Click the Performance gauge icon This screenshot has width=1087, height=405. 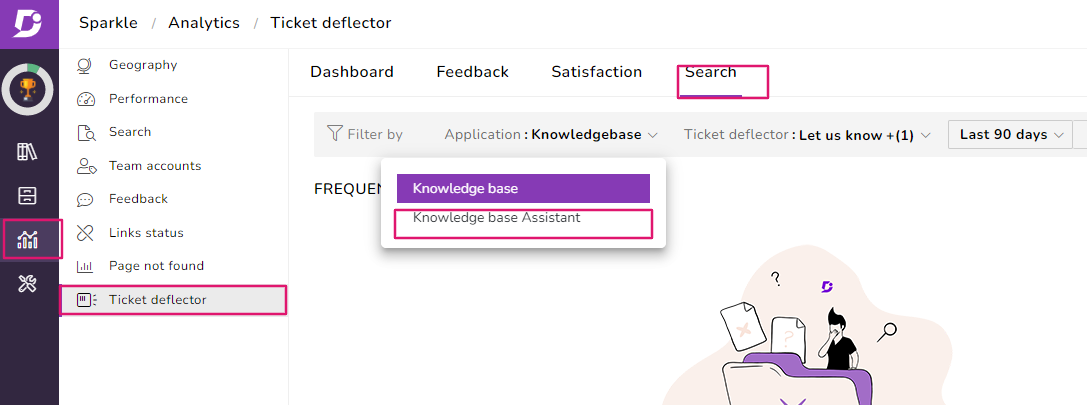click(85, 99)
